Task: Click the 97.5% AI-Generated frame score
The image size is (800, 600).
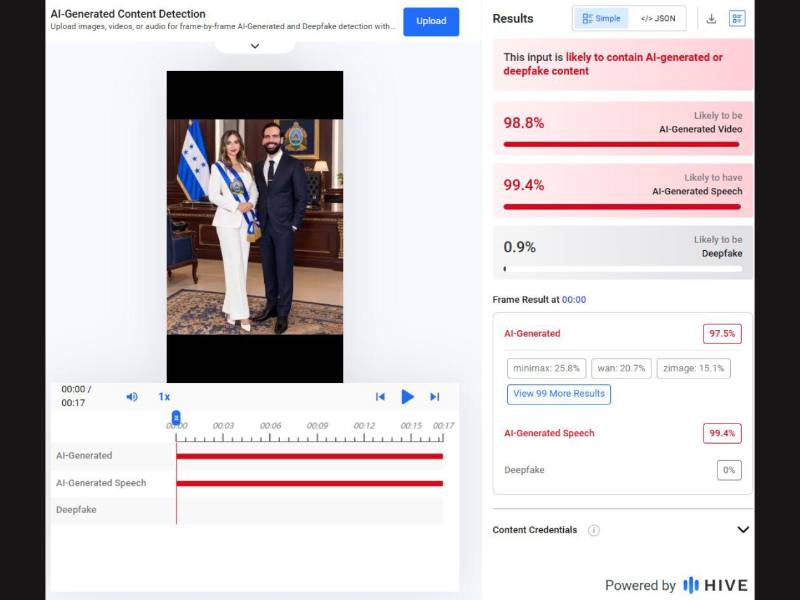Action: point(722,334)
